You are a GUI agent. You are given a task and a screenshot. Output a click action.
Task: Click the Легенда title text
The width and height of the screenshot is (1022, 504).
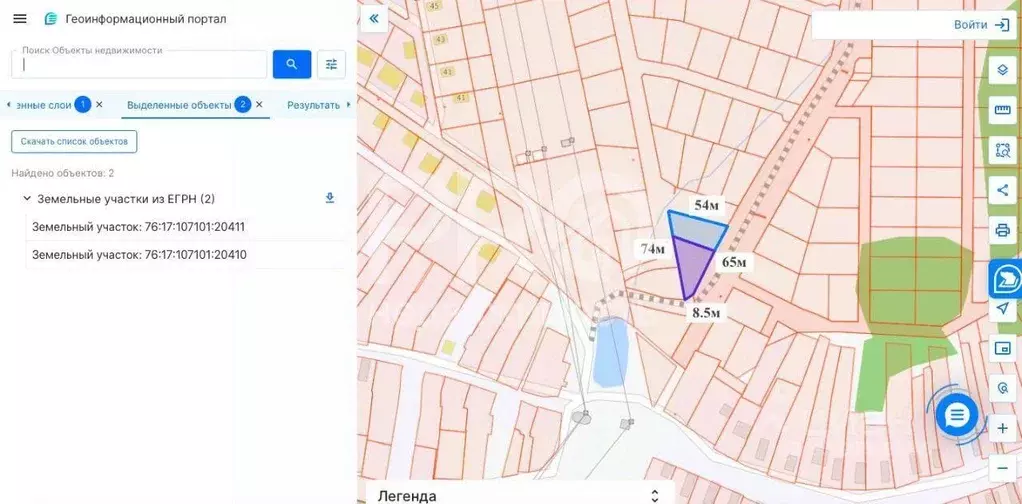pyautogui.click(x=407, y=496)
